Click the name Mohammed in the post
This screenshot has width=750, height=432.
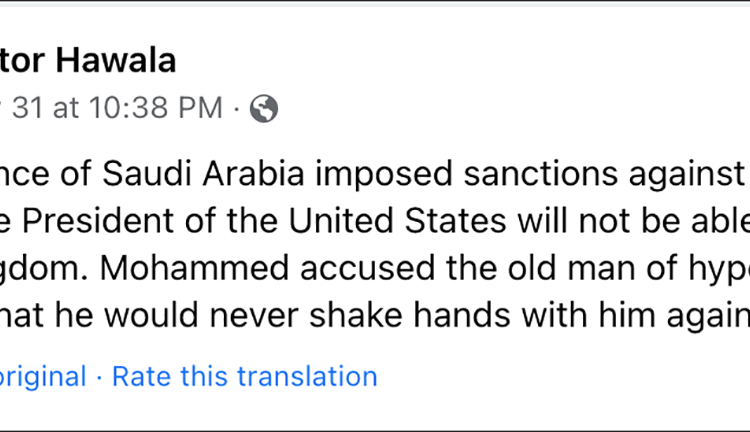point(194,268)
